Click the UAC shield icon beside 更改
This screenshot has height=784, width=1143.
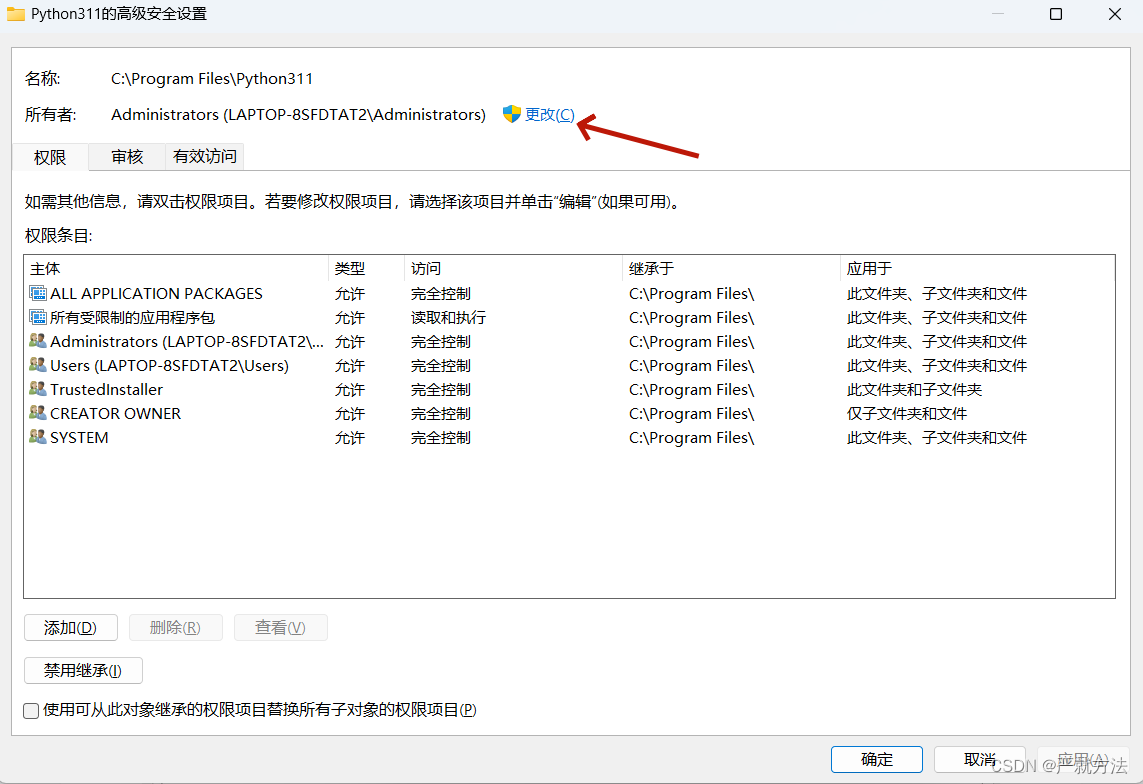click(x=513, y=114)
